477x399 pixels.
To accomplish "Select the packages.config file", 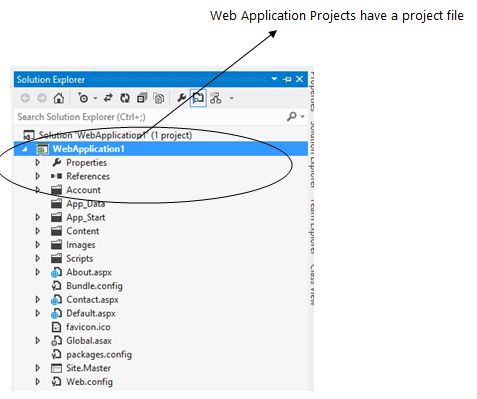I will tap(99, 355).
